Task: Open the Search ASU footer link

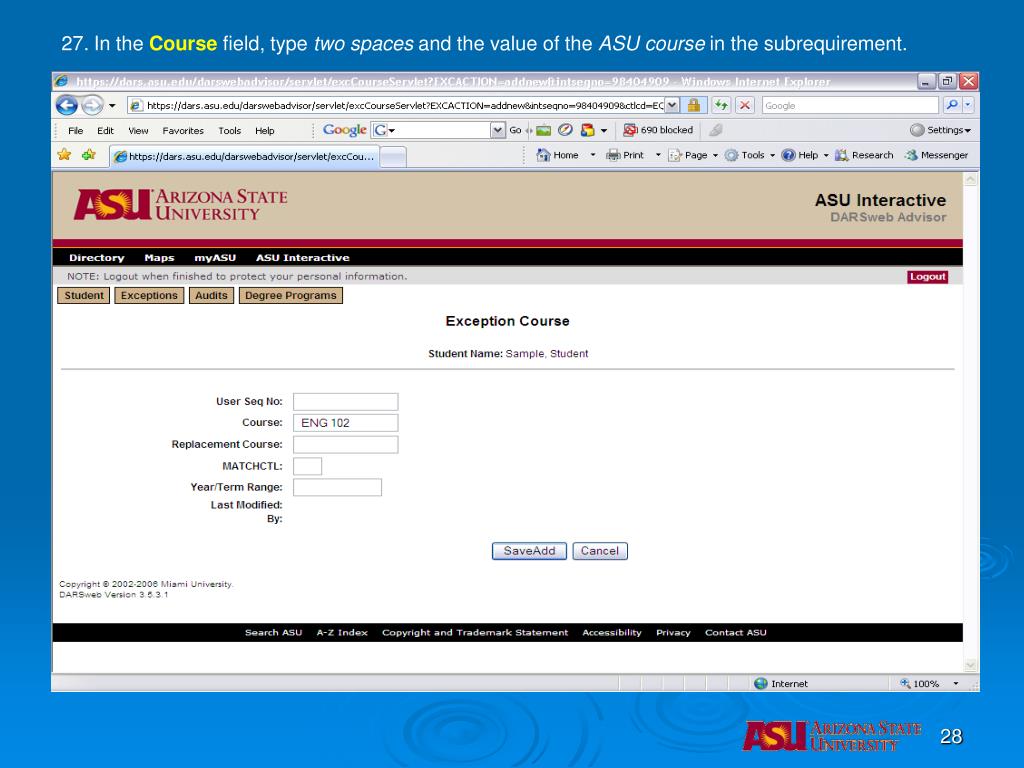Action: point(273,632)
